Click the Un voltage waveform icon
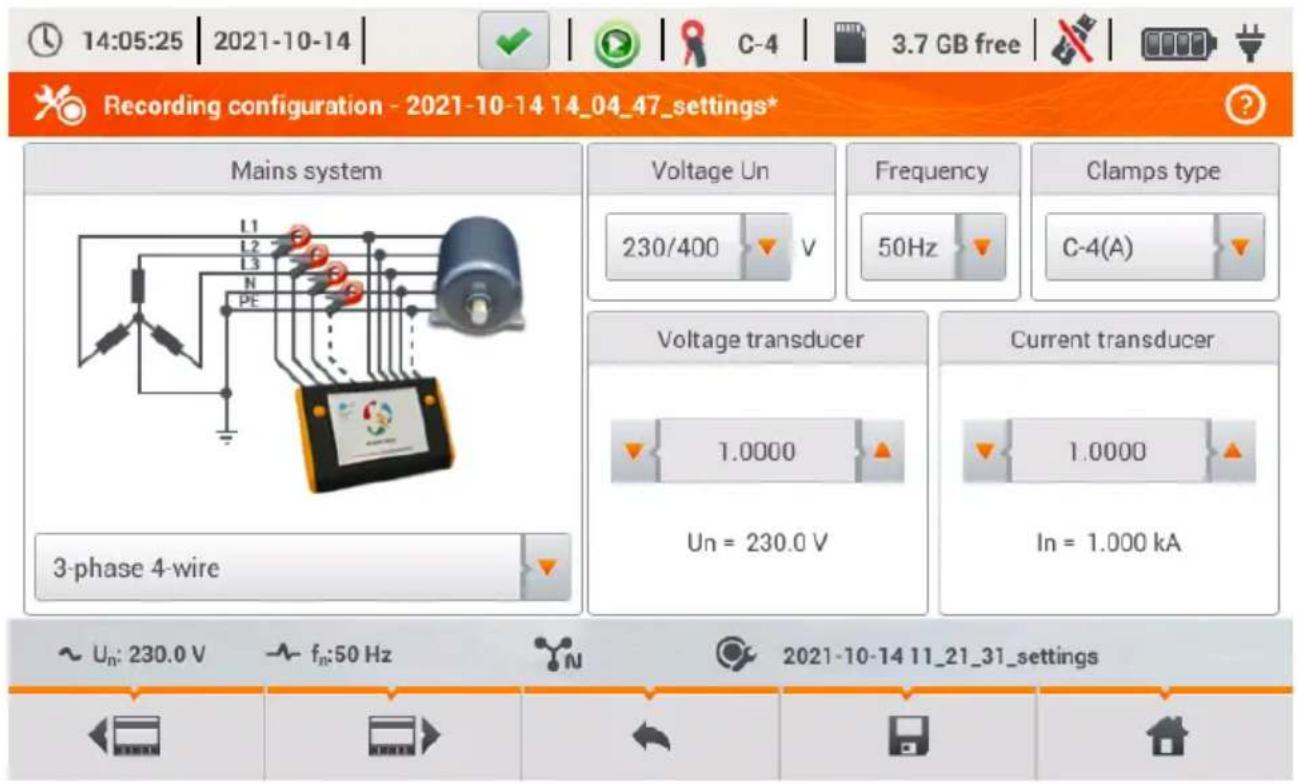 [70, 656]
